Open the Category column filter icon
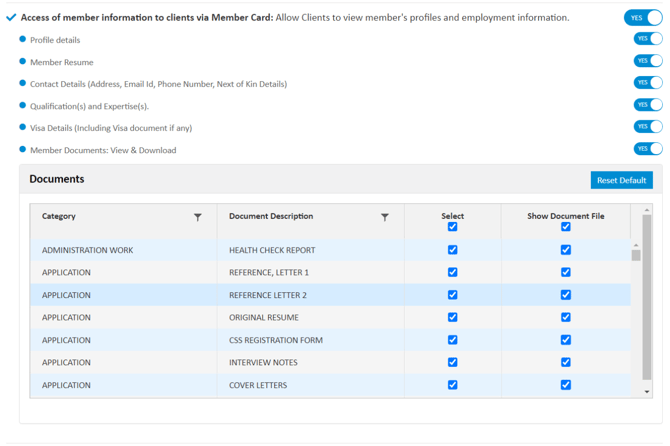The width and height of the screenshot is (670, 446). pos(197,217)
